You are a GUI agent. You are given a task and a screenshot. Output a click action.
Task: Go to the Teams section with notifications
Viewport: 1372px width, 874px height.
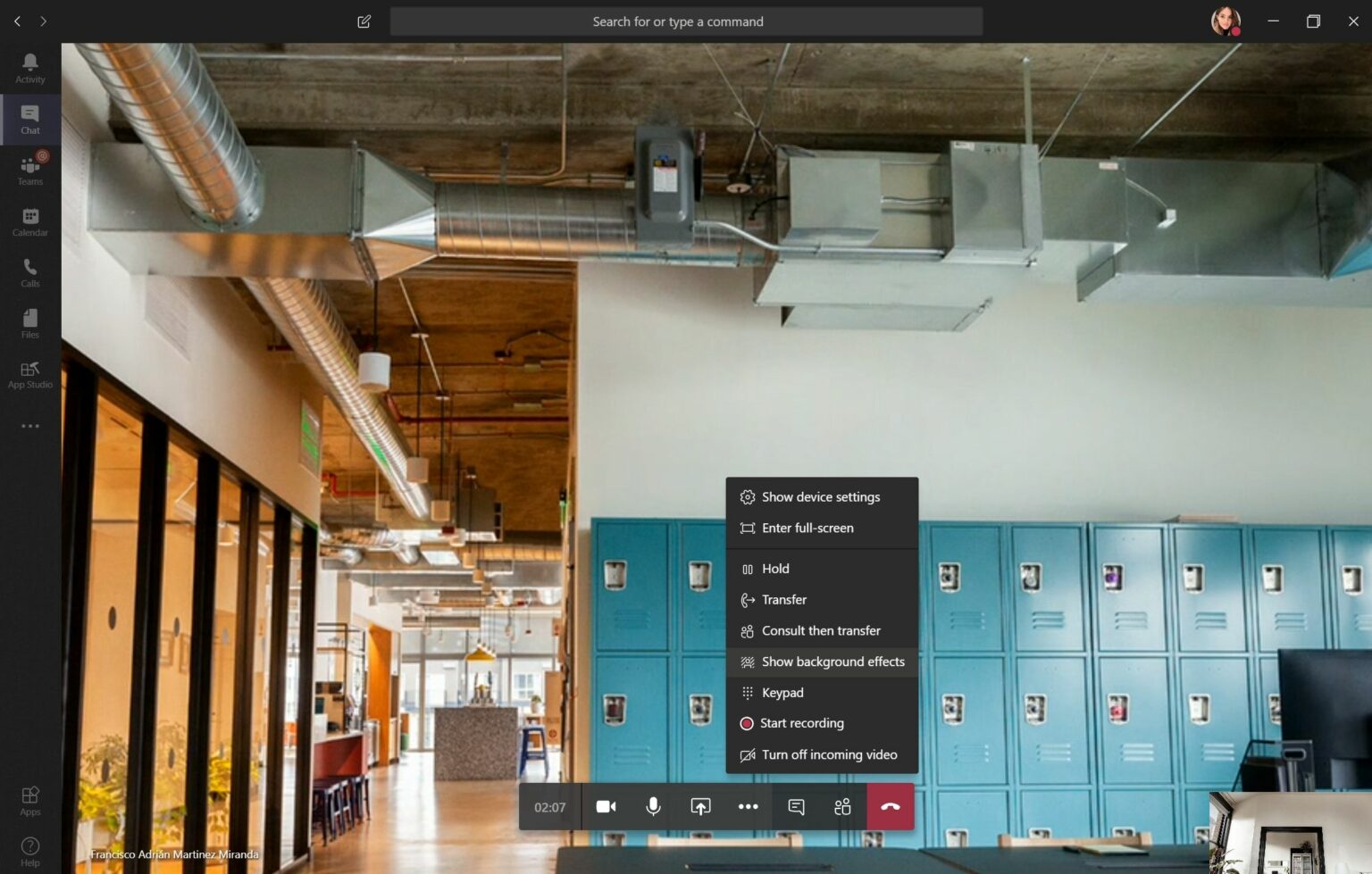click(x=29, y=168)
